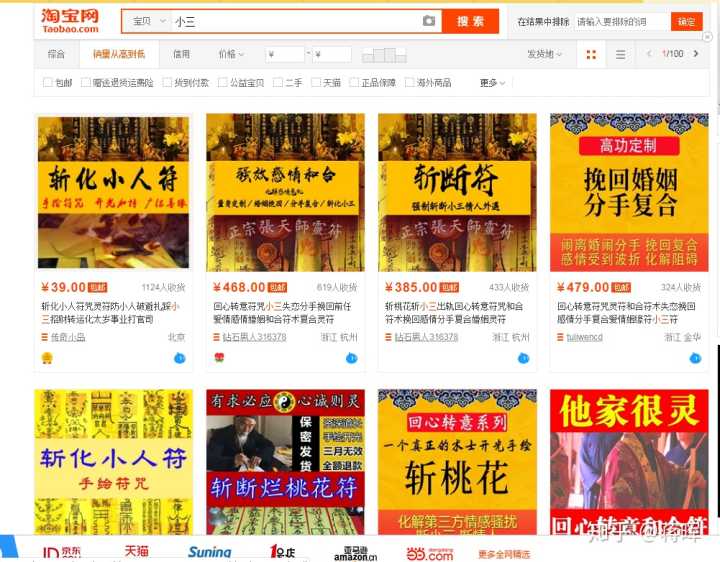This screenshot has width=720, height=562.
Task: Open the 挽回婚姻 分手复合 product thumbnail
Action: 629,192
